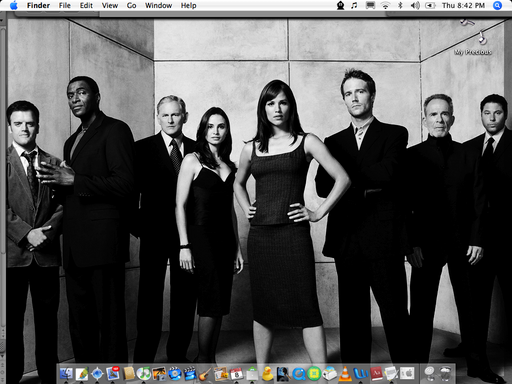Open Spotlight search
Screen dimensions: 512x384
point(497,5)
